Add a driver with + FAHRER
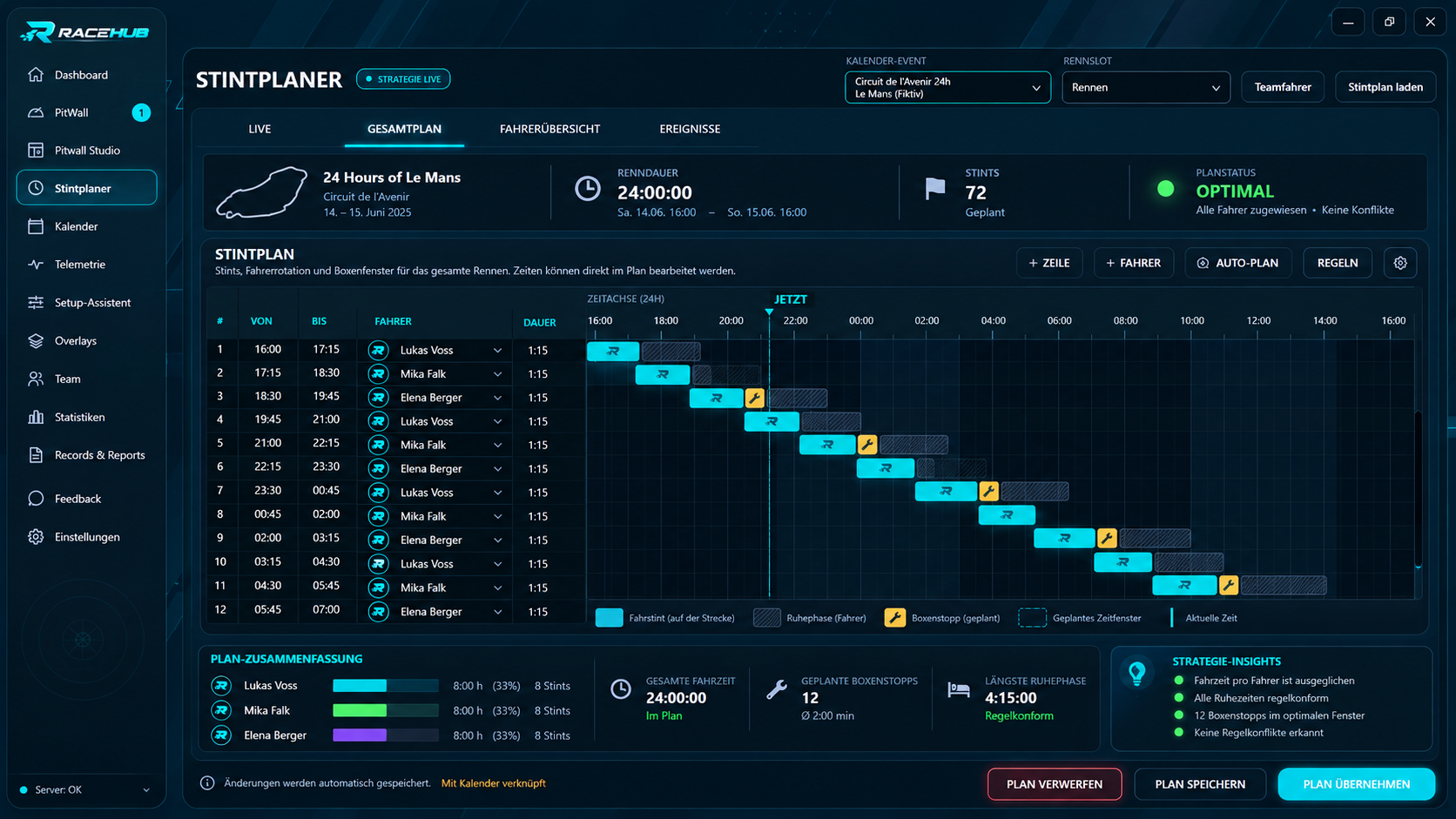Viewport: 1456px width, 819px height. (1134, 263)
